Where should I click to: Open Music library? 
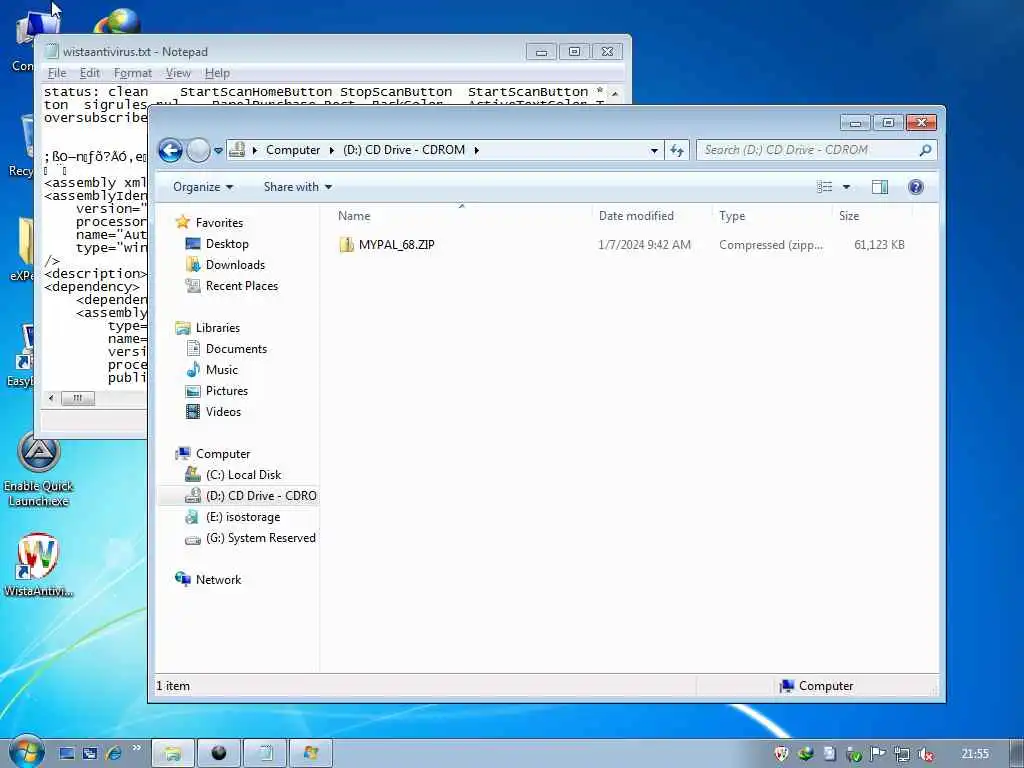[221, 370]
